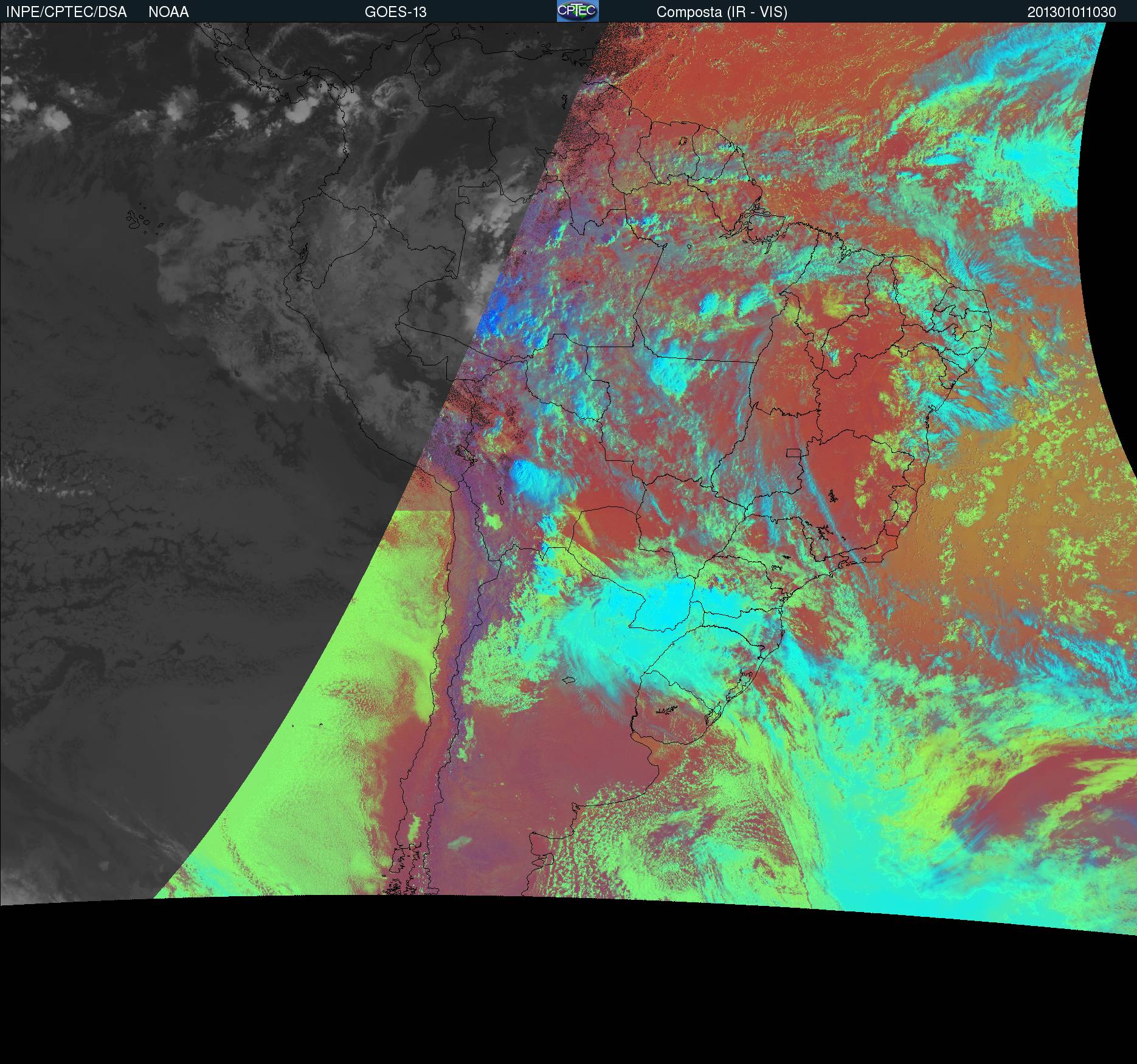Click the CPTEC logo in the header
The image size is (1137, 1064).
pos(578,11)
